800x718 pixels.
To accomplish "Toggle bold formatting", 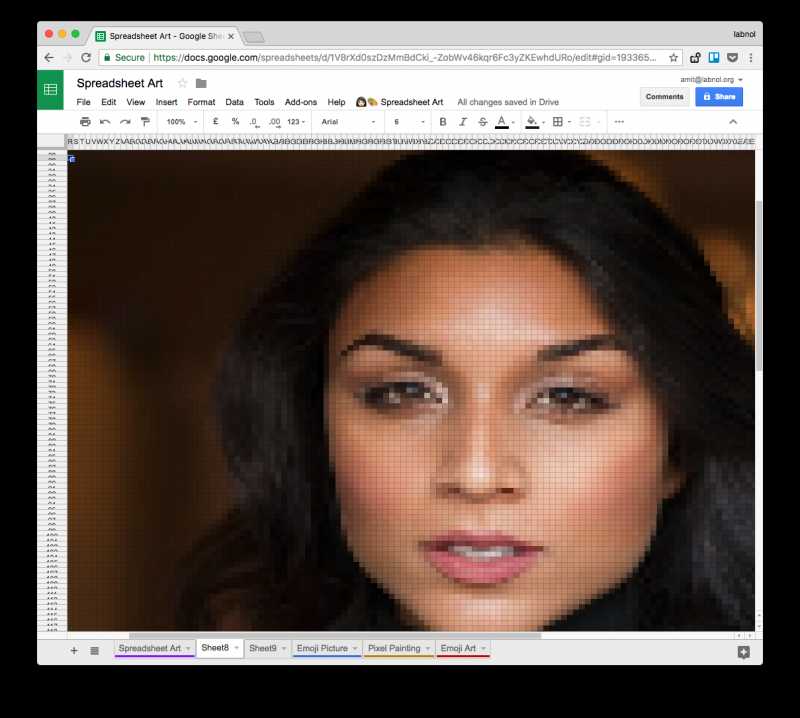I will (x=442, y=121).
